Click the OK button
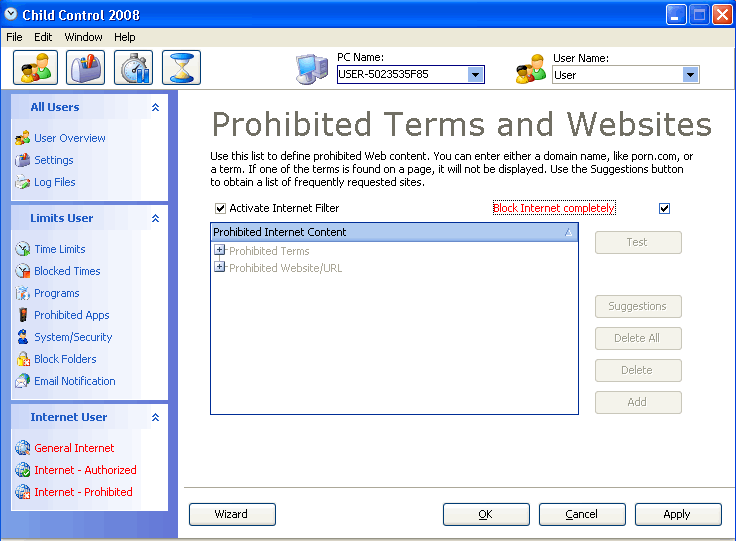The height and width of the screenshot is (541, 736). (x=486, y=514)
